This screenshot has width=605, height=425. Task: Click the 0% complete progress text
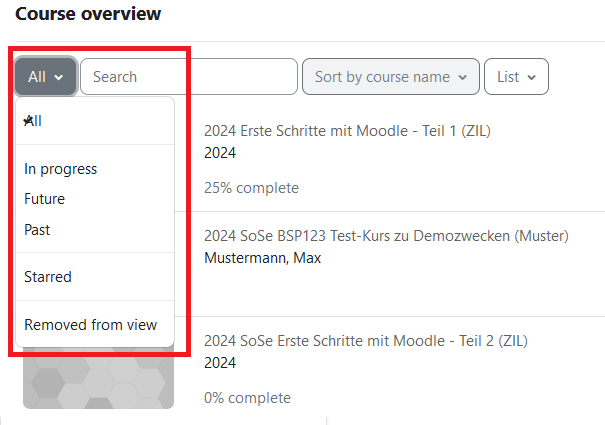[247, 397]
